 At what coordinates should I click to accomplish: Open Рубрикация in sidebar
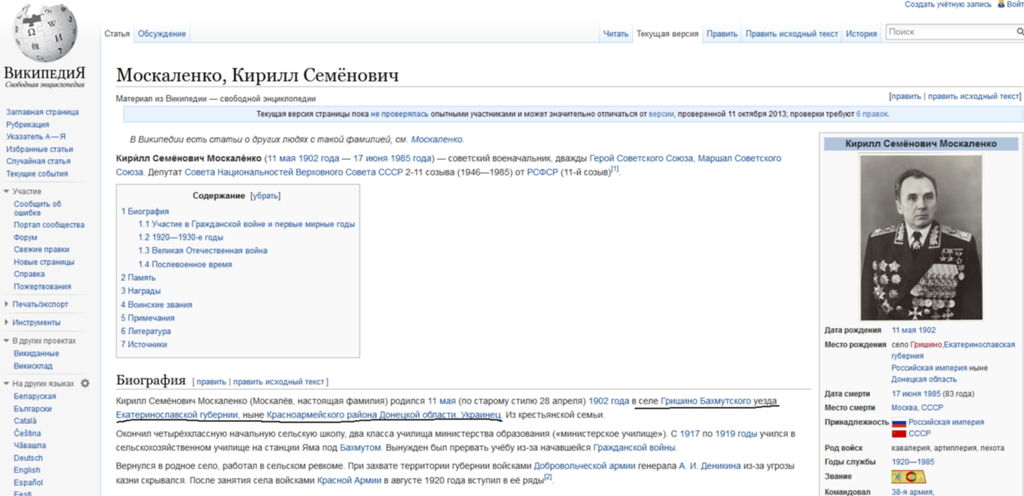tap(27, 125)
